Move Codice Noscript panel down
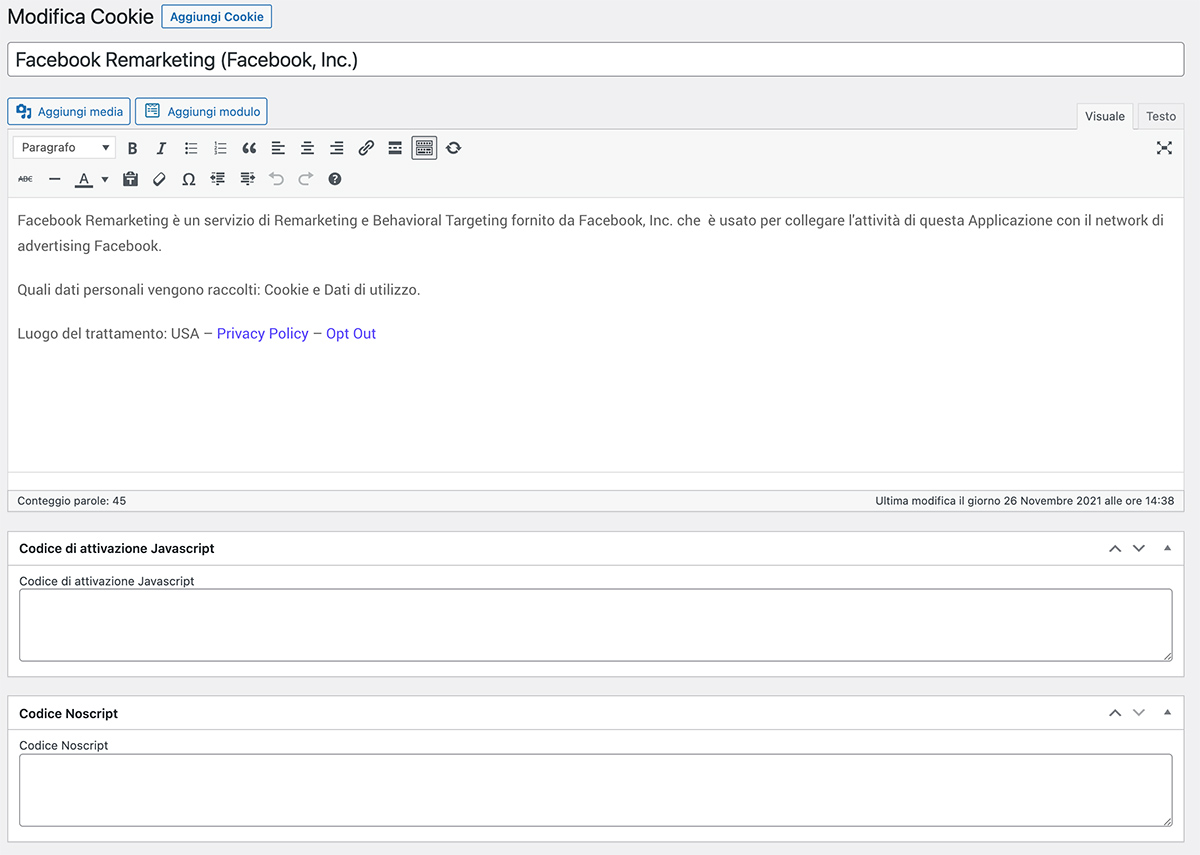The image size is (1200, 855). coord(1138,713)
